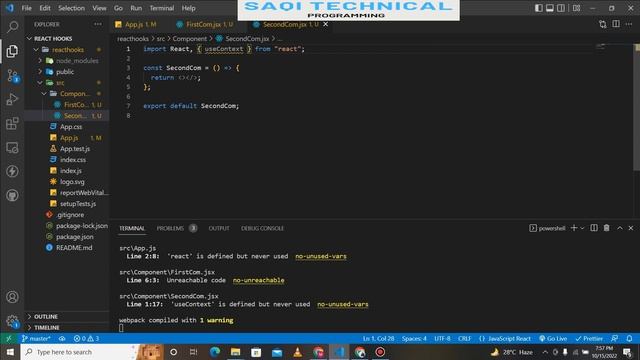This screenshot has width=640, height=360.
Task: Open the Extensions view
Action: point(12,123)
